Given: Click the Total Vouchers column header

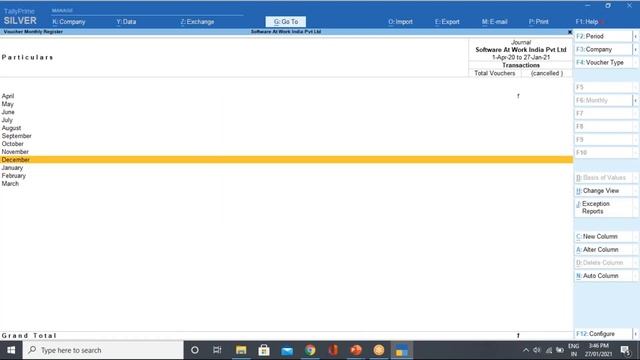Looking at the screenshot, I should tap(495, 73).
